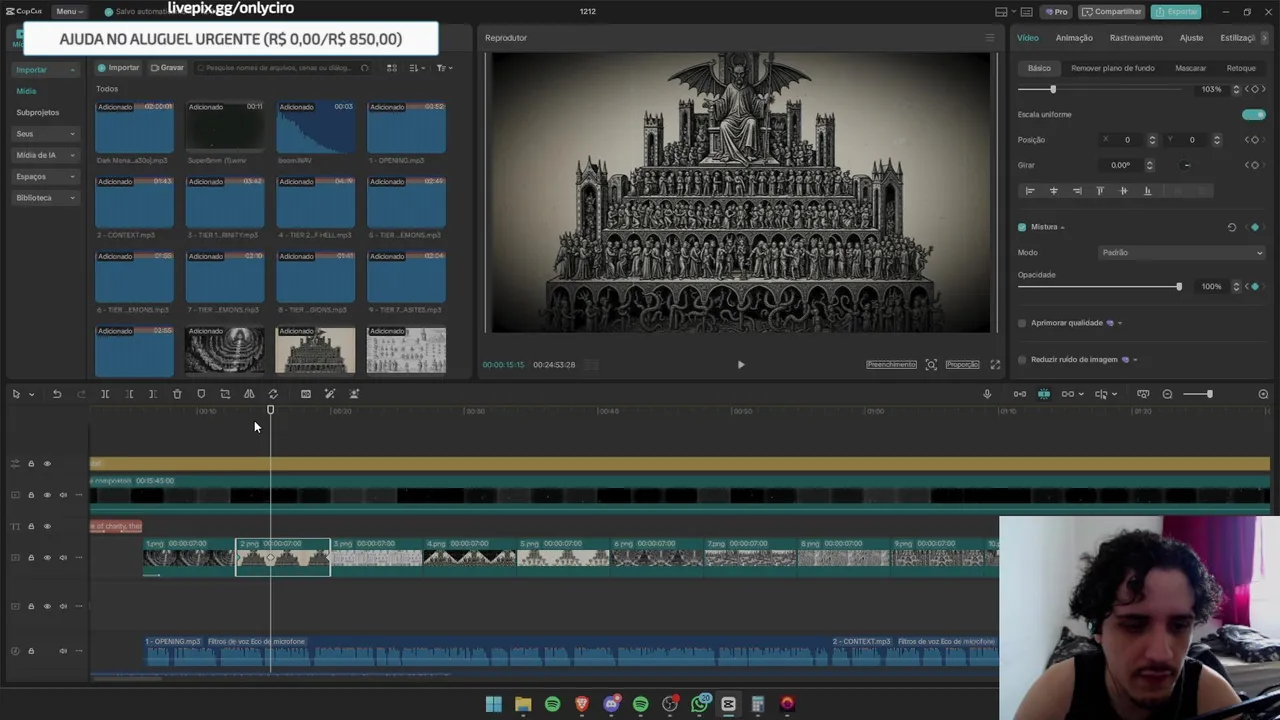Align clip to left edge
1280x720 pixels.
pyautogui.click(x=1030, y=190)
